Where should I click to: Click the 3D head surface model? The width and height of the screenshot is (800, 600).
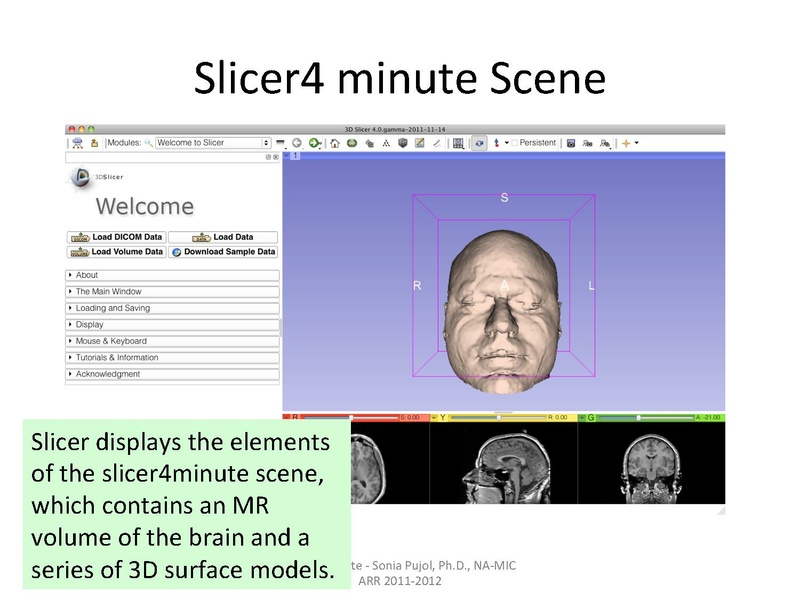(503, 311)
